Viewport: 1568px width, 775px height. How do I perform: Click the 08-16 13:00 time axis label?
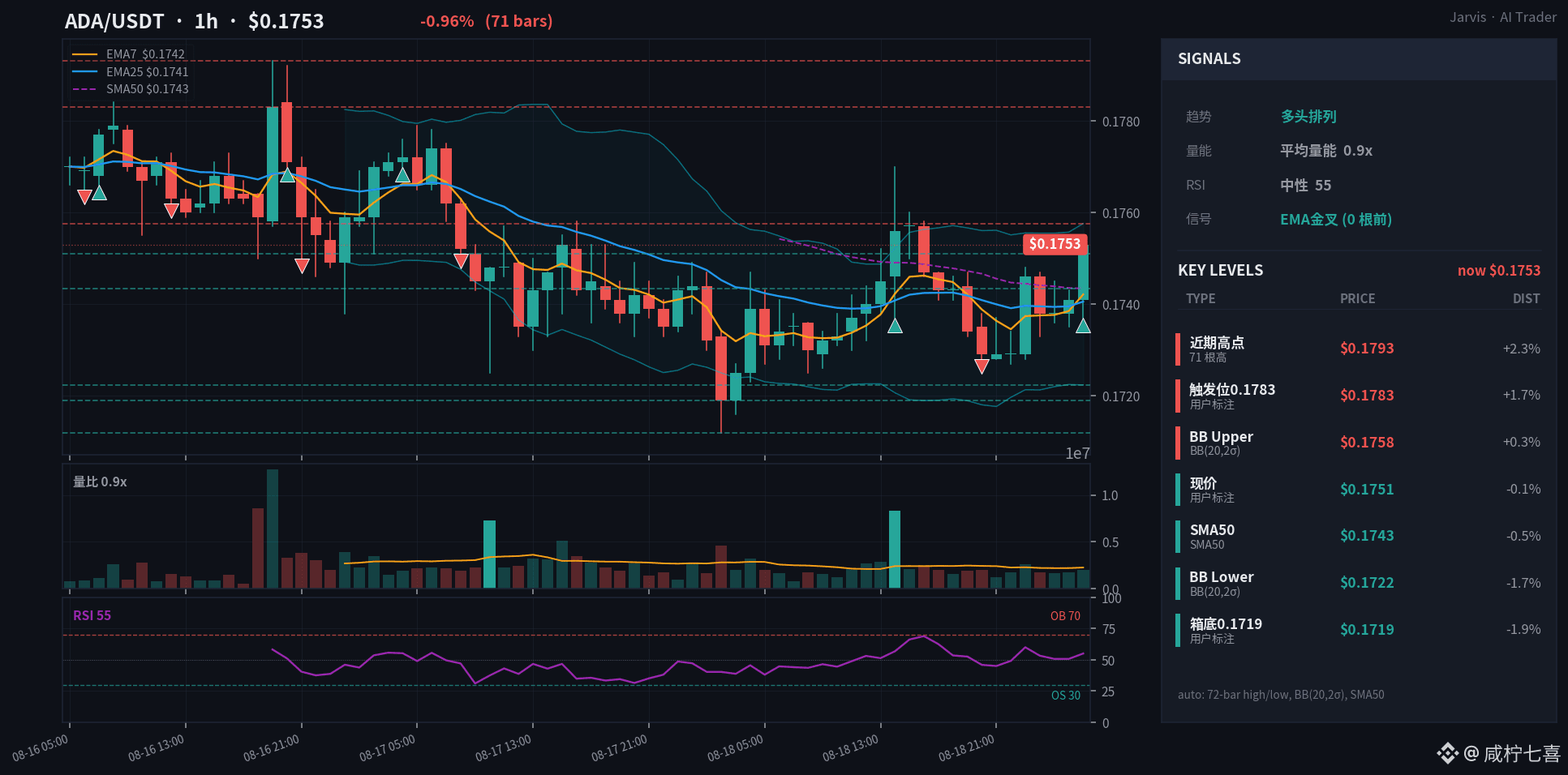point(157,747)
